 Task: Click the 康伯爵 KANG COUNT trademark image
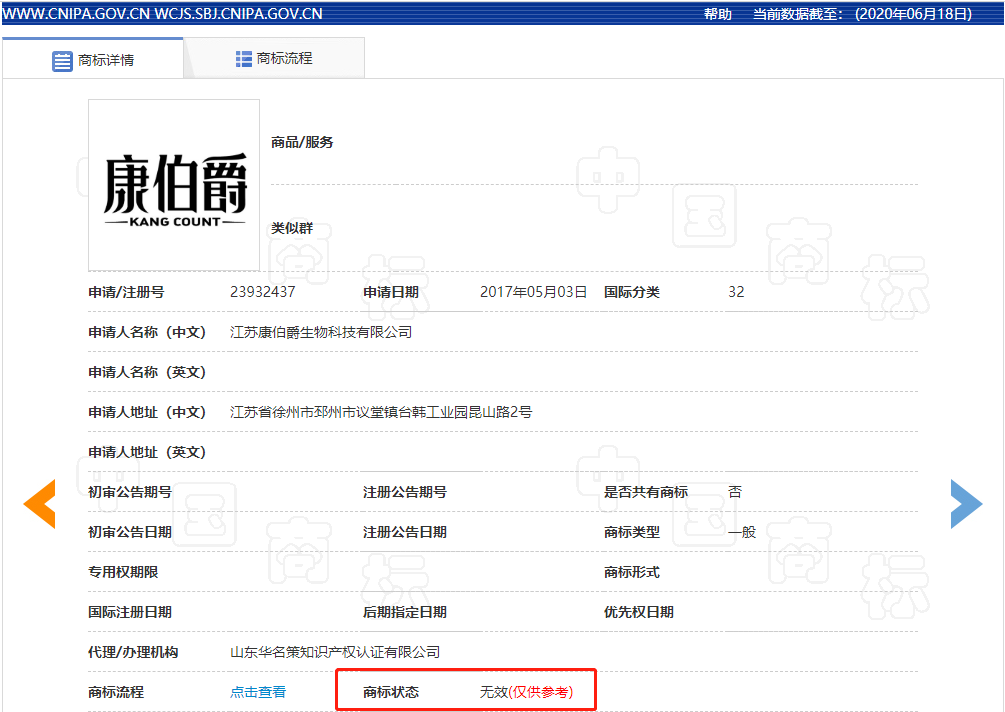coord(174,185)
